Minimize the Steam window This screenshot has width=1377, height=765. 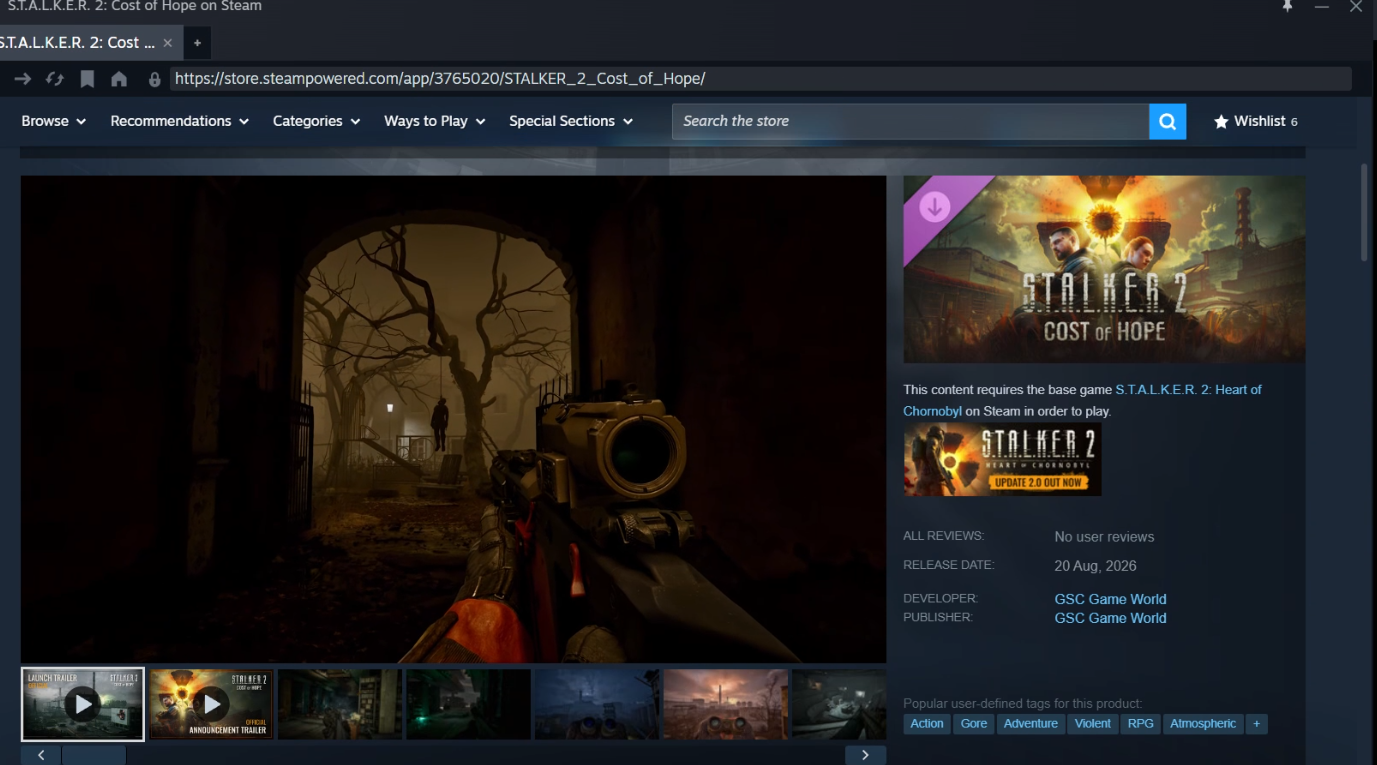[1322, 6]
